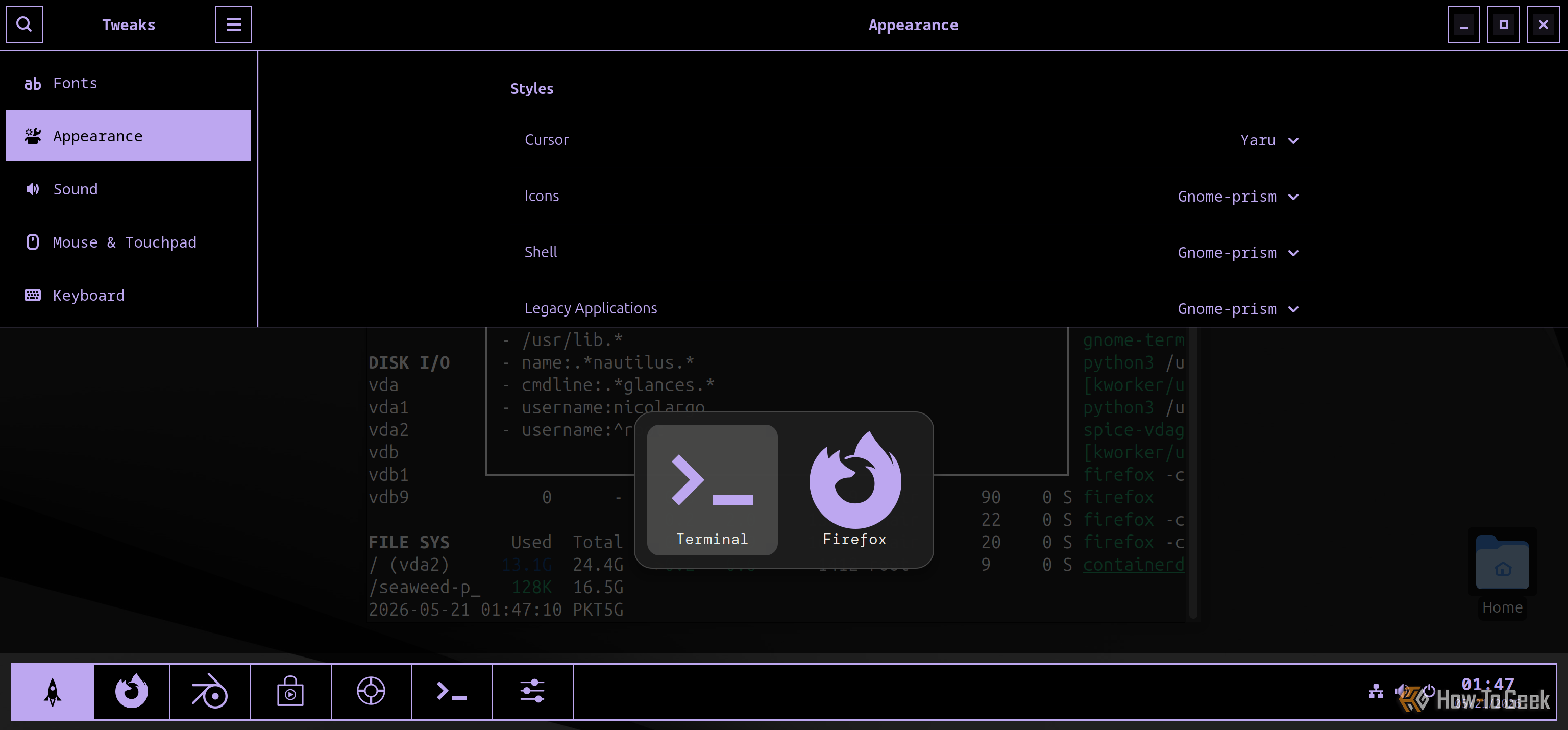Open the search button in Tweaks header
1568x730 pixels.
24,25
